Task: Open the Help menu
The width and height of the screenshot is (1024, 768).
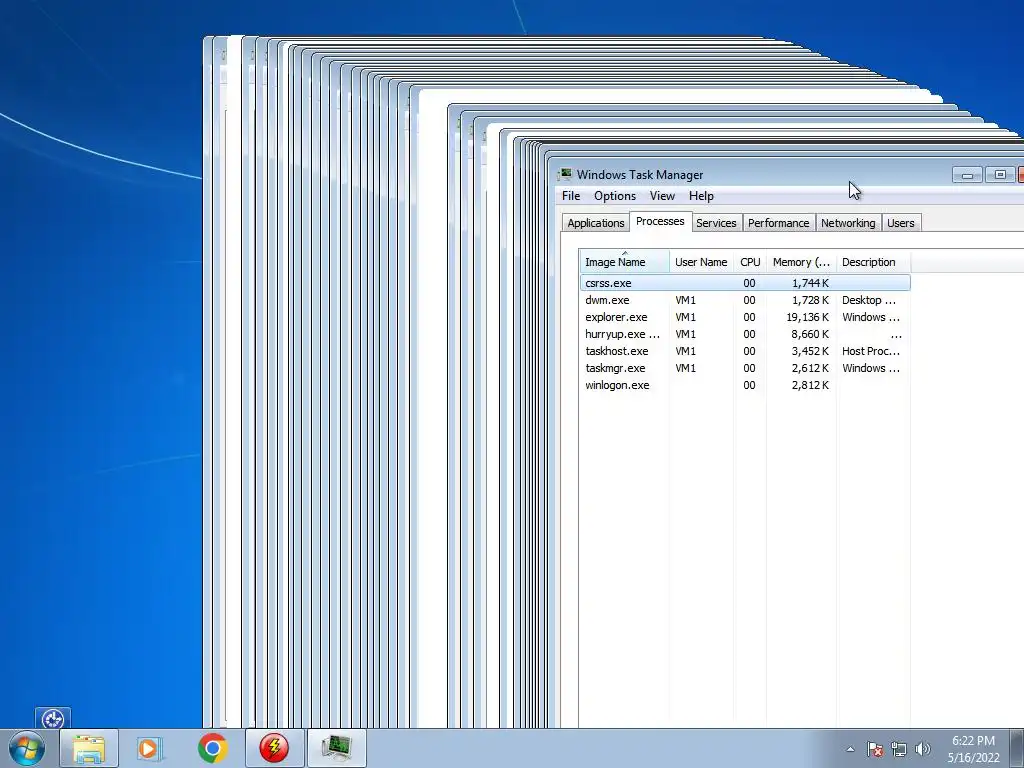Action: [x=701, y=196]
